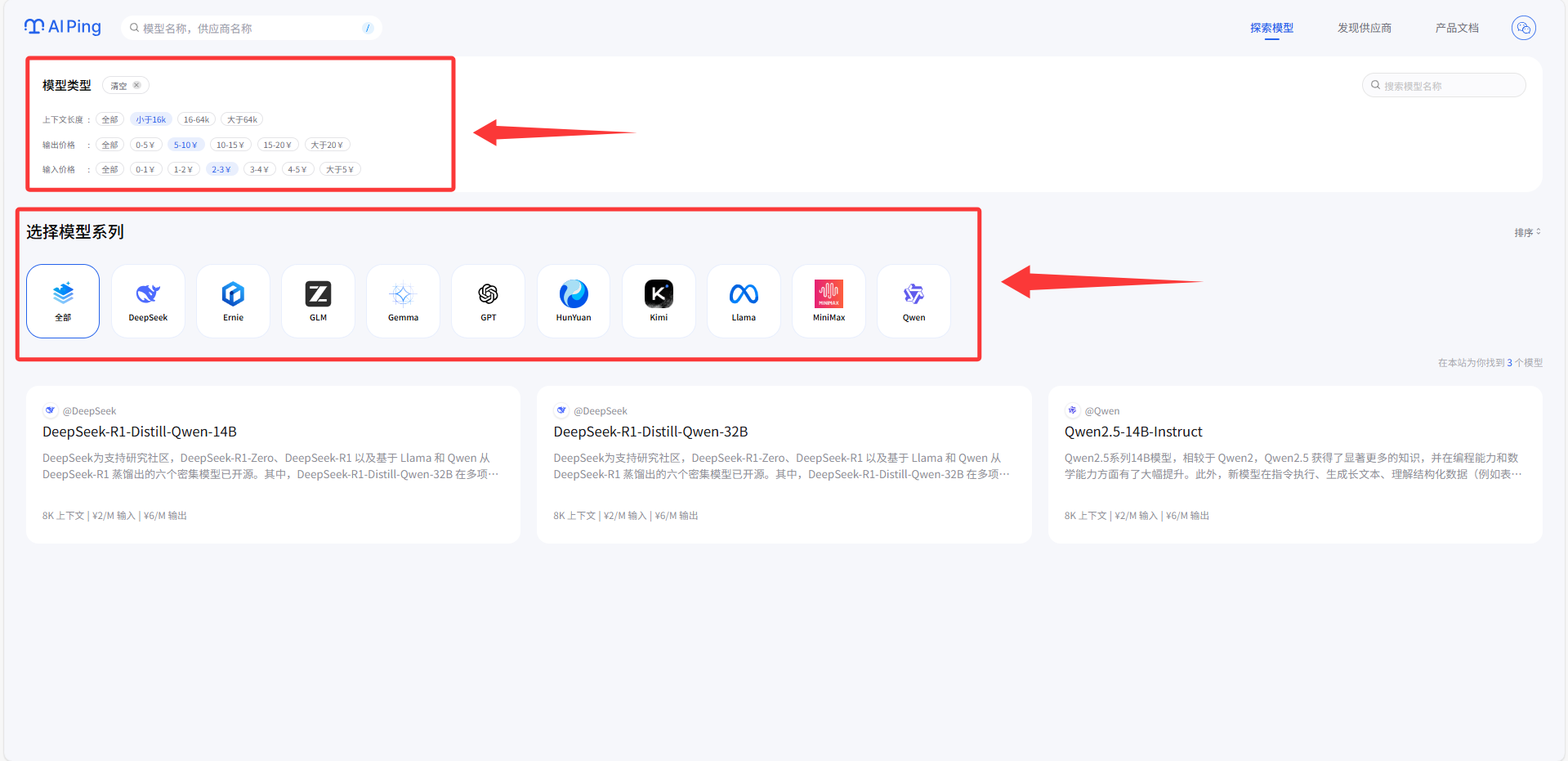Screen dimensions: 1568x761
Task: Select the 大于5¥ input price filter
Action: point(339,169)
